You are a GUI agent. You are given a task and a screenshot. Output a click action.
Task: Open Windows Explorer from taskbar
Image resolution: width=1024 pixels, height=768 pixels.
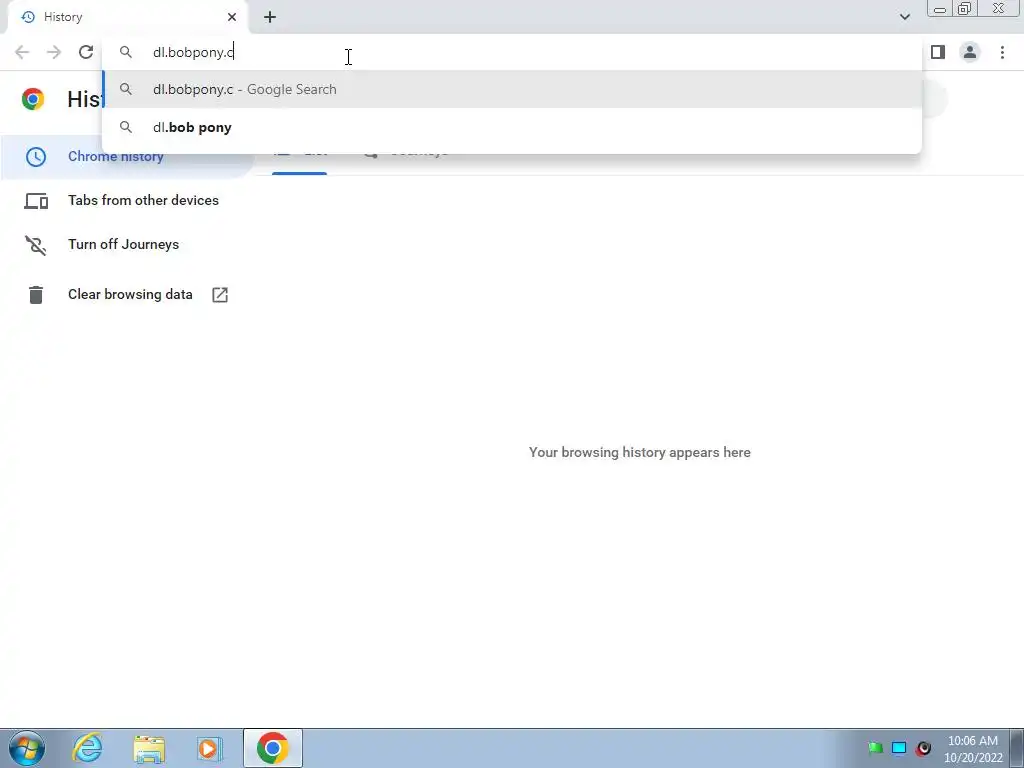149,748
